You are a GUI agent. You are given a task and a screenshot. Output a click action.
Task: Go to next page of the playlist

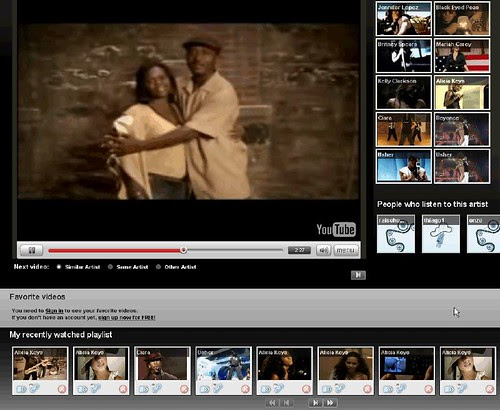[x=316, y=403]
